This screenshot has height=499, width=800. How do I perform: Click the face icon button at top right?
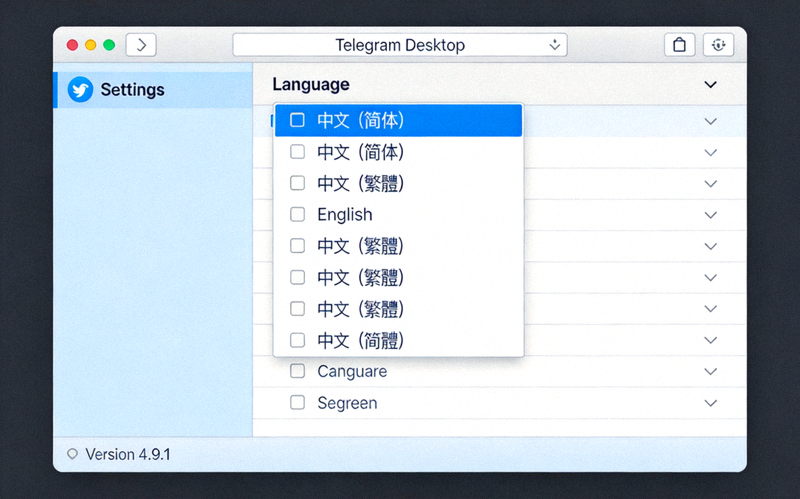718,45
